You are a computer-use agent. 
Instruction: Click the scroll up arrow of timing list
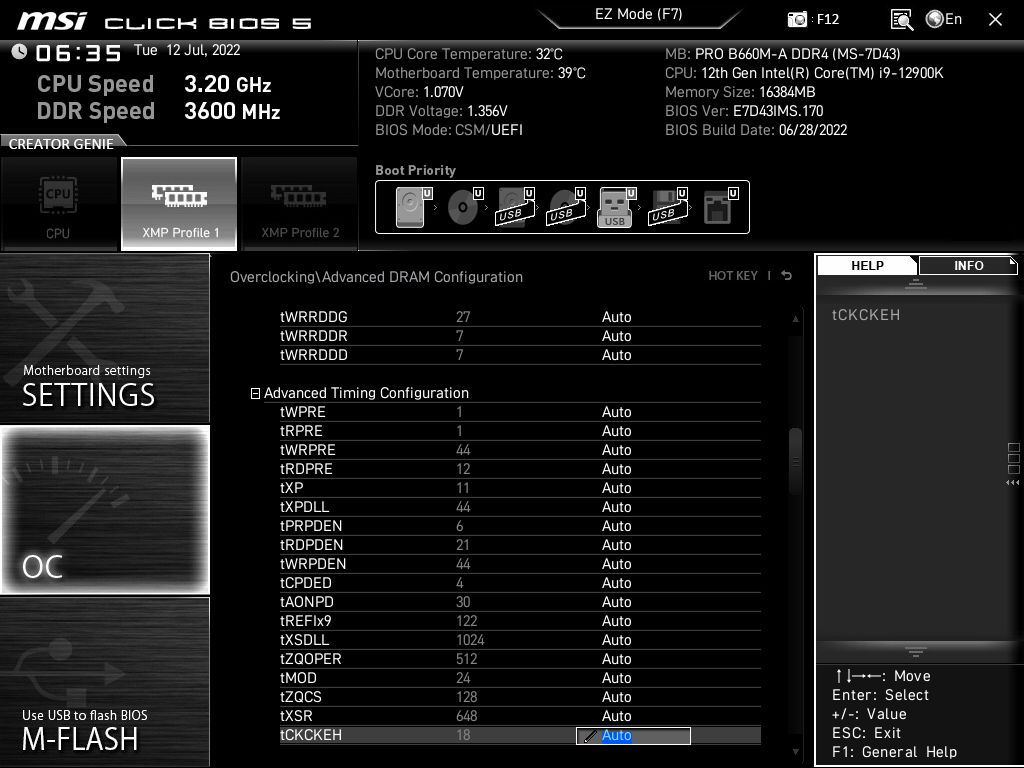tap(795, 319)
